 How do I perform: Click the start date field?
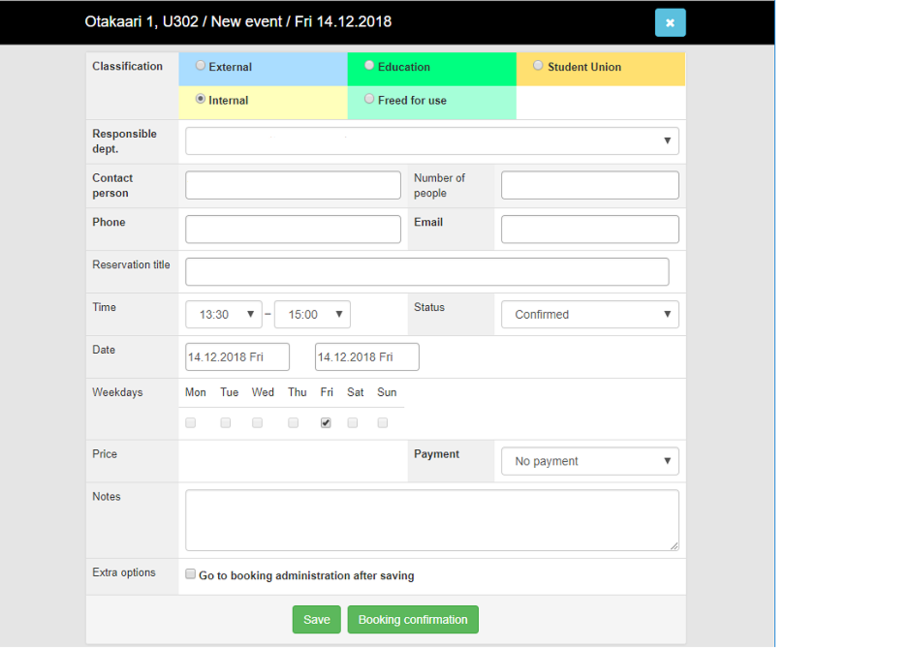pyautogui.click(x=237, y=357)
